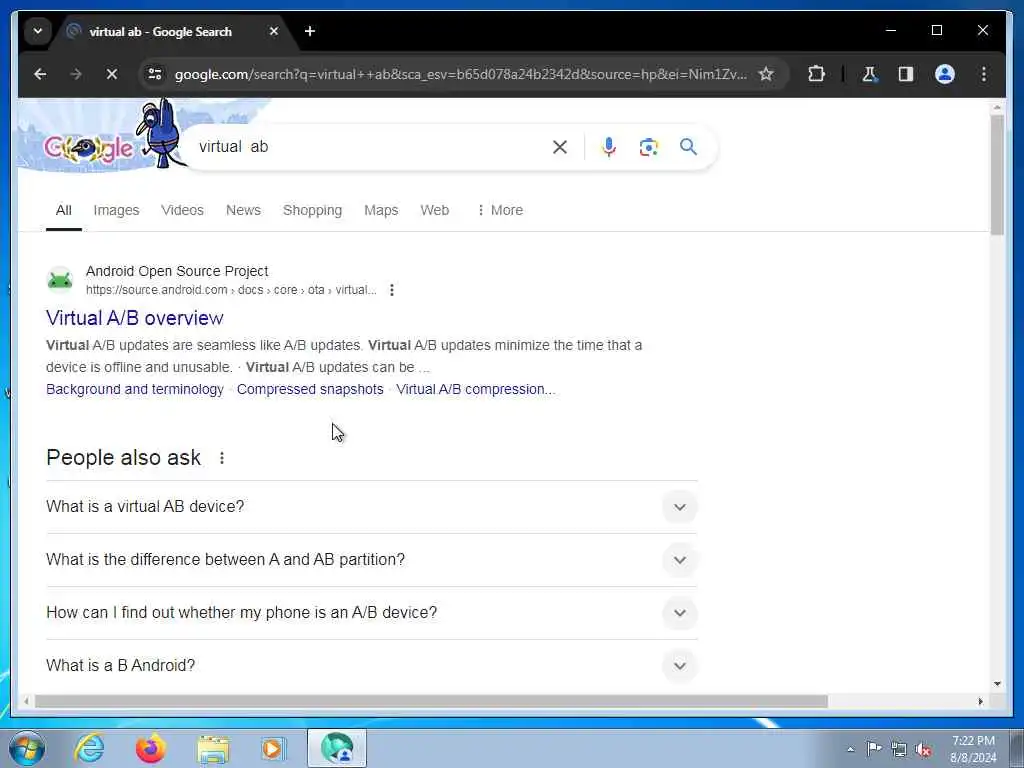Clear the search box text
Viewport: 1024px width, 768px height.
coord(560,147)
